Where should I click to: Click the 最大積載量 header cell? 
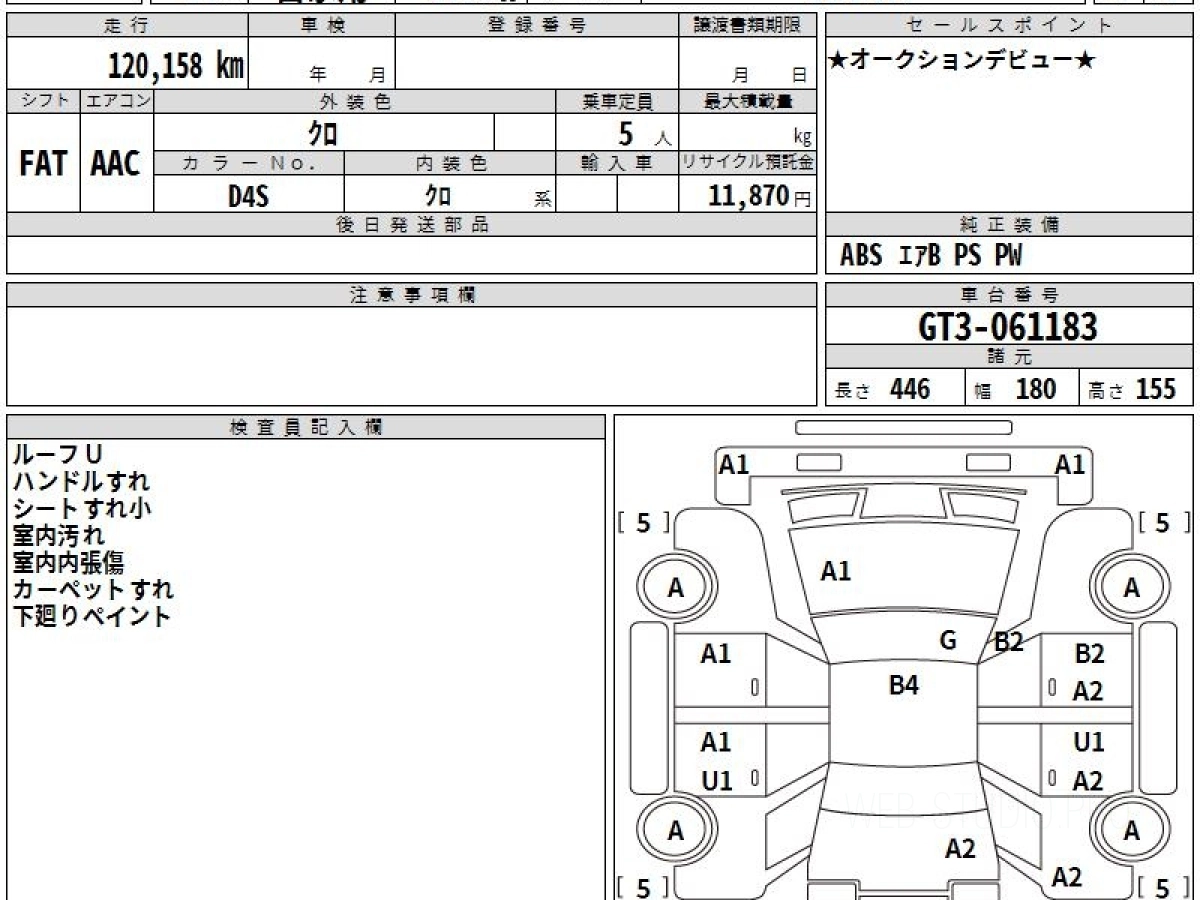click(x=748, y=101)
